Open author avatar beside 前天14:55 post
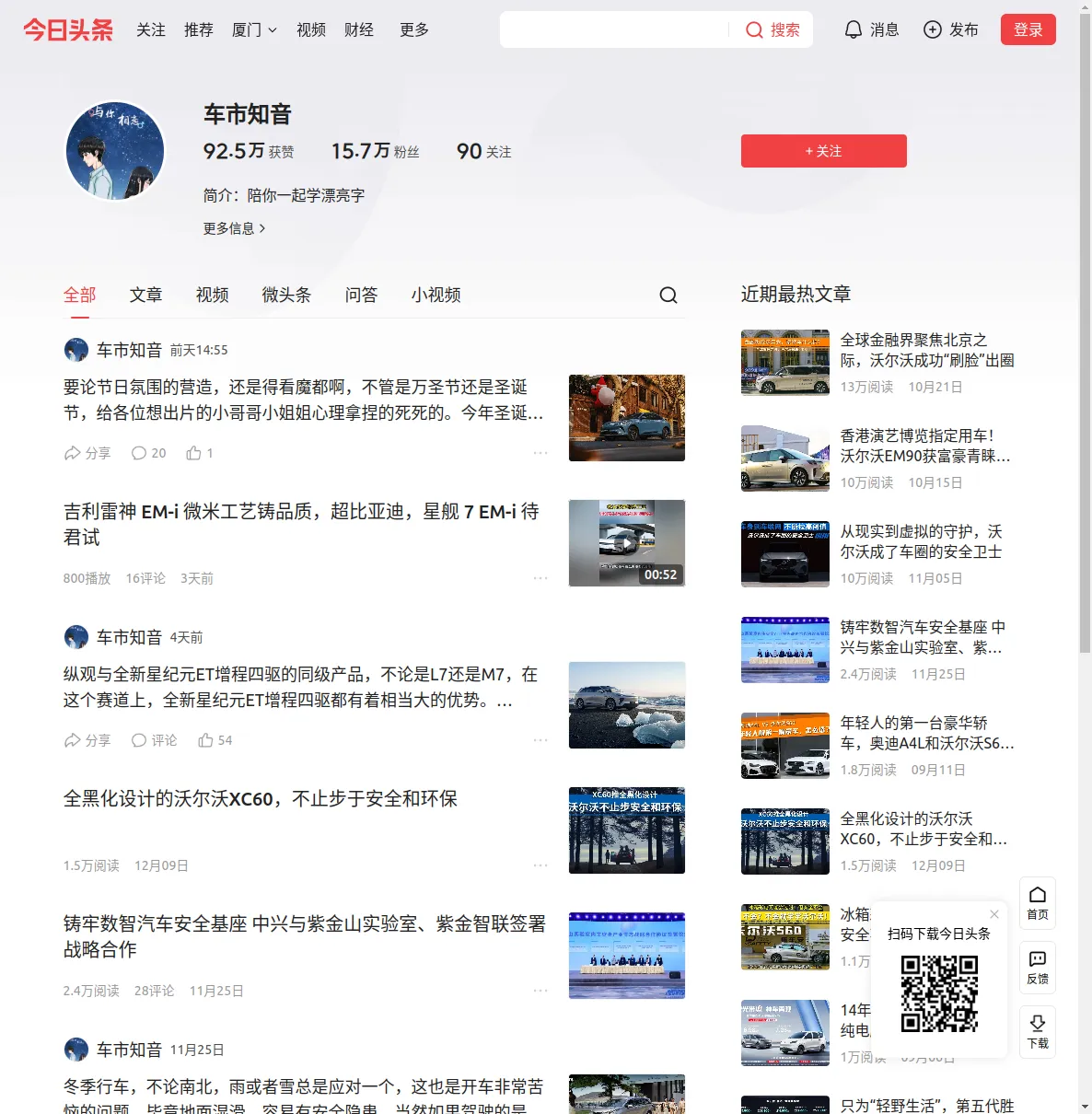Image resolution: width=1092 pixels, height=1114 pixels. coord(76,350)
